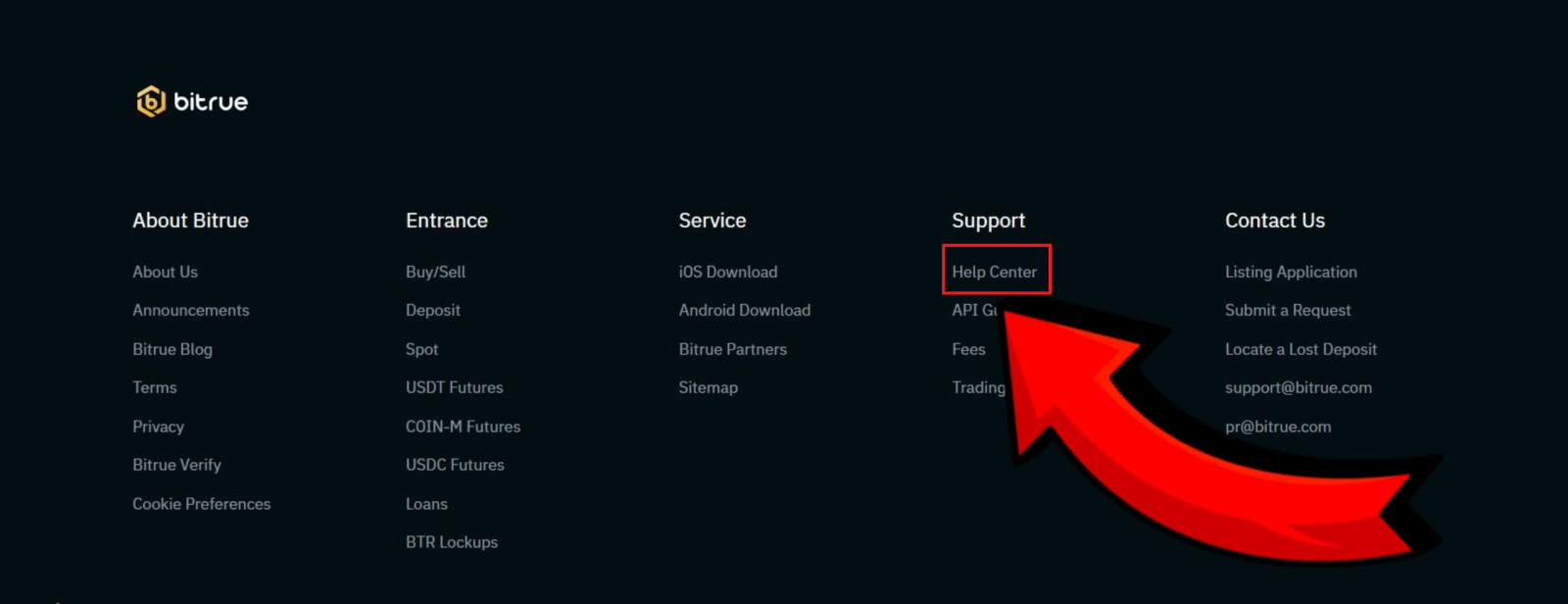Click the Bitrue logo icon

pyautogui.click(x=151, y=101)
